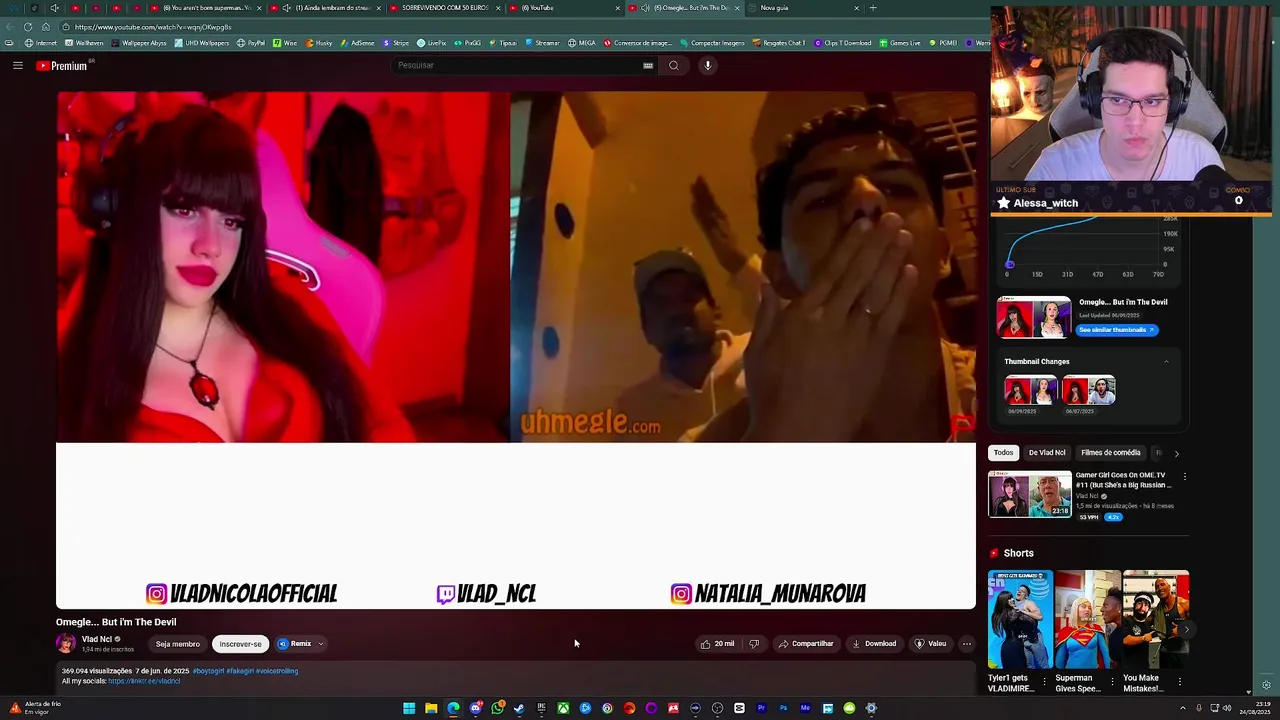This screenshot has width=1280, height=720.
Task: Open options for You Make Mistakes short
Action: click(x=1180, y=682)
